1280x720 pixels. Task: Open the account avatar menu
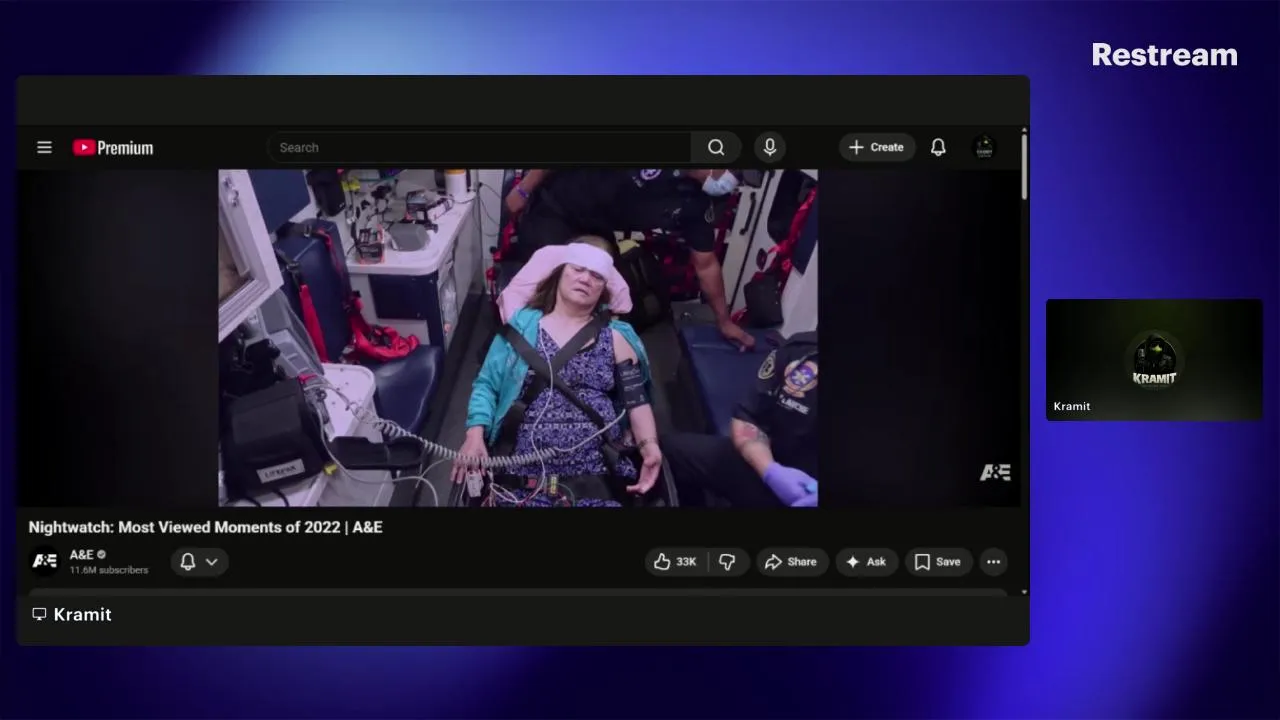[x=984, y=147]
